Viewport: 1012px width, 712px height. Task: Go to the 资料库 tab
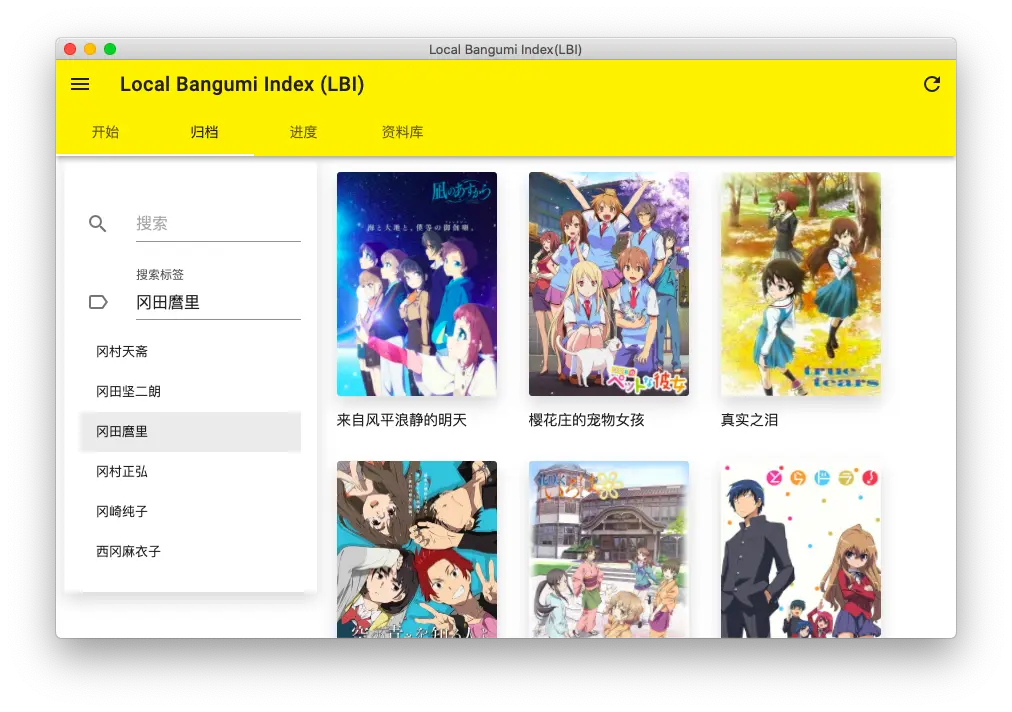(402, 132)
